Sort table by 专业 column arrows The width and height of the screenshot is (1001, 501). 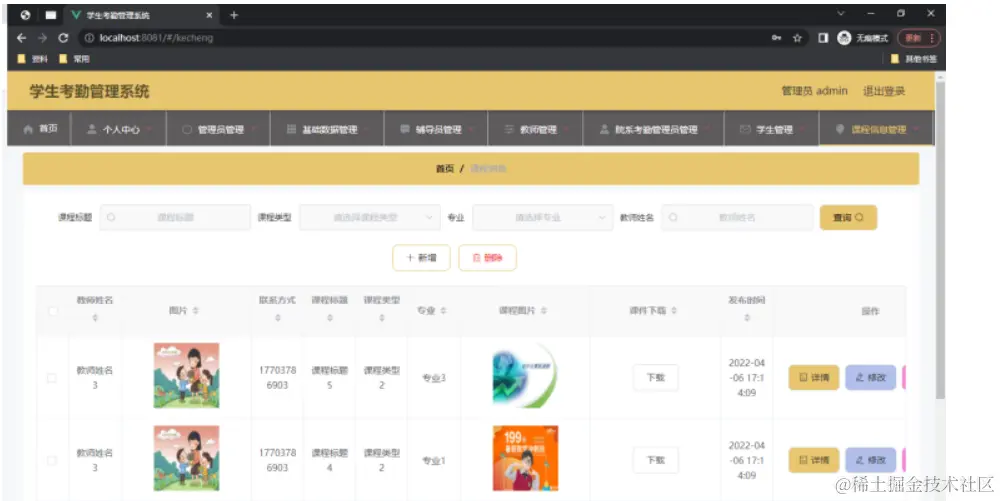click(444, 310)
